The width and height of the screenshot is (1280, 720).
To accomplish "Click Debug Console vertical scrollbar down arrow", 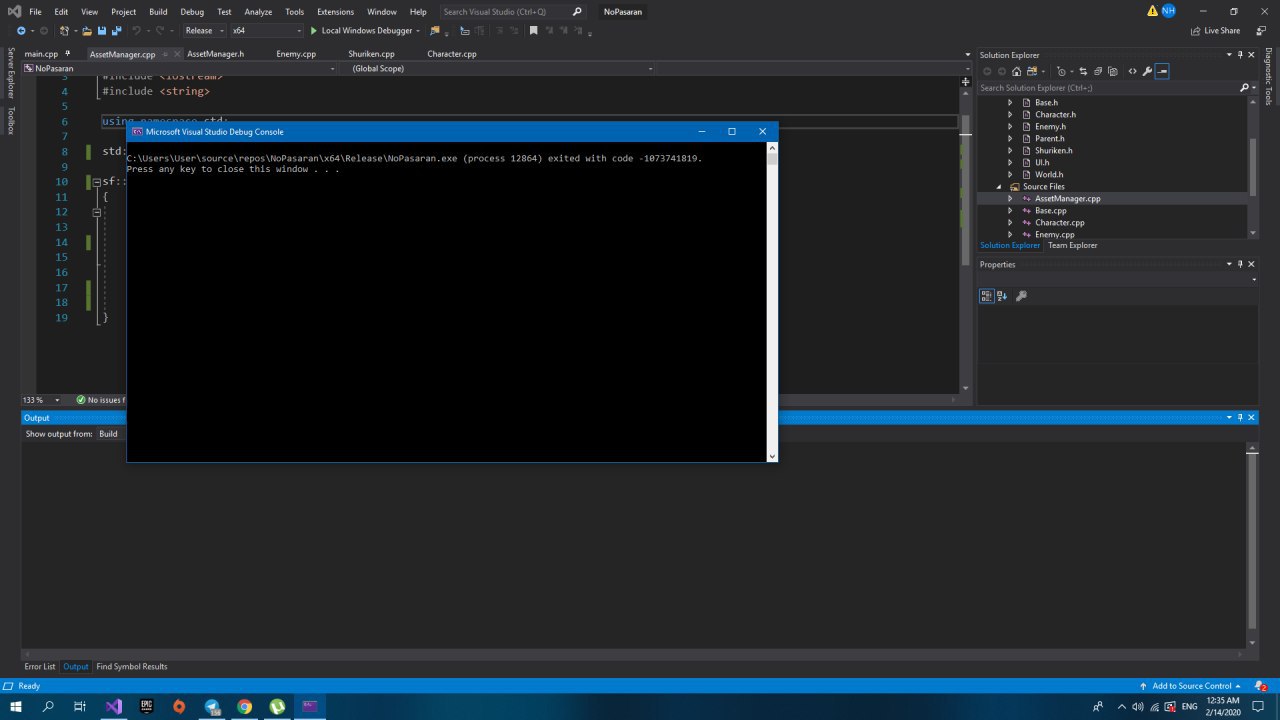I will pyautogui.click(x=771, y=456).
